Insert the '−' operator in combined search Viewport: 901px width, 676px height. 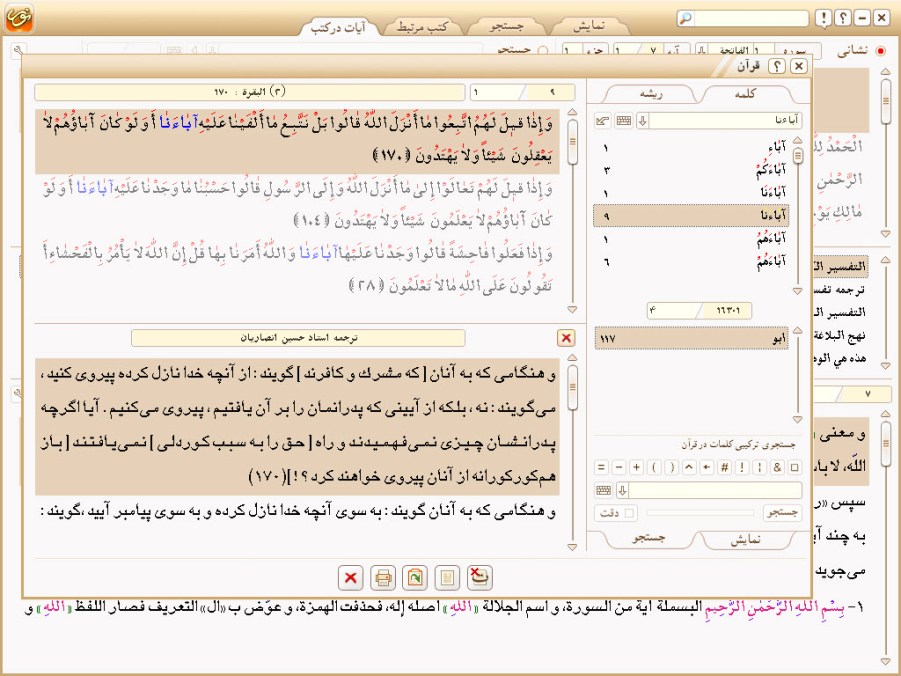click(x=619, y=467)
